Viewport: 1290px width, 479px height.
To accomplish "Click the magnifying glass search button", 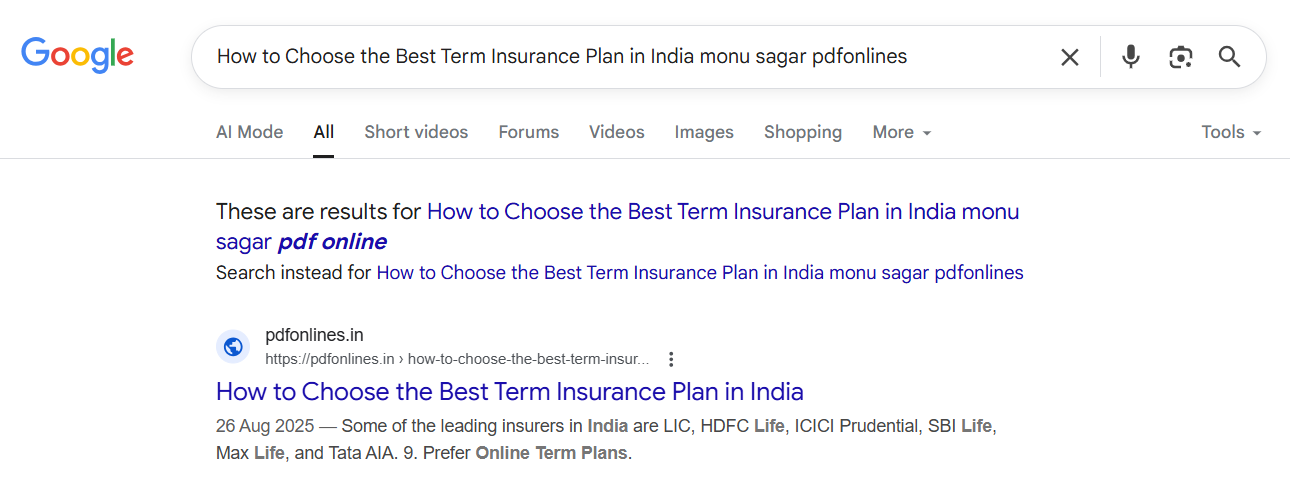I will coord(1229,57).
